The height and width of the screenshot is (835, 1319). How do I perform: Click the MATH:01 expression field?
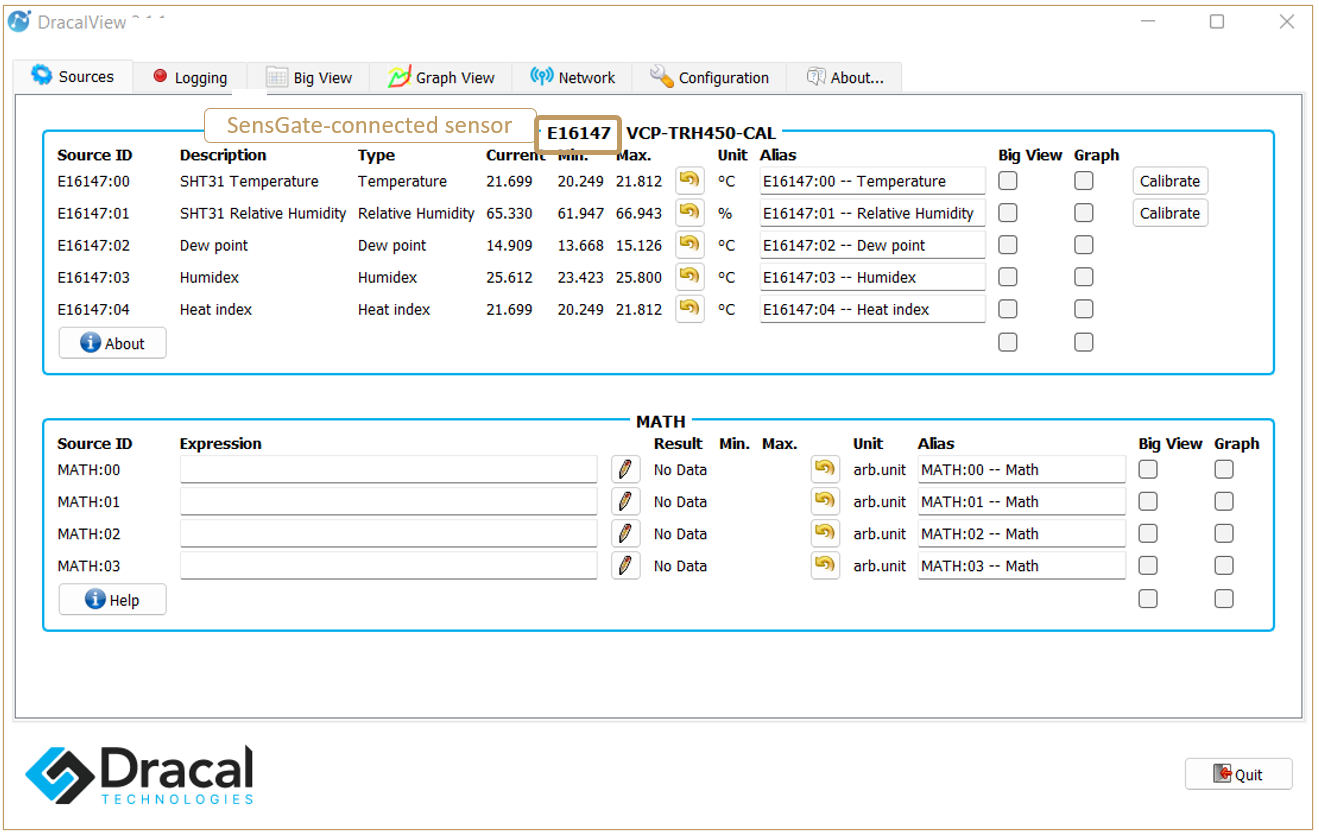388,502
